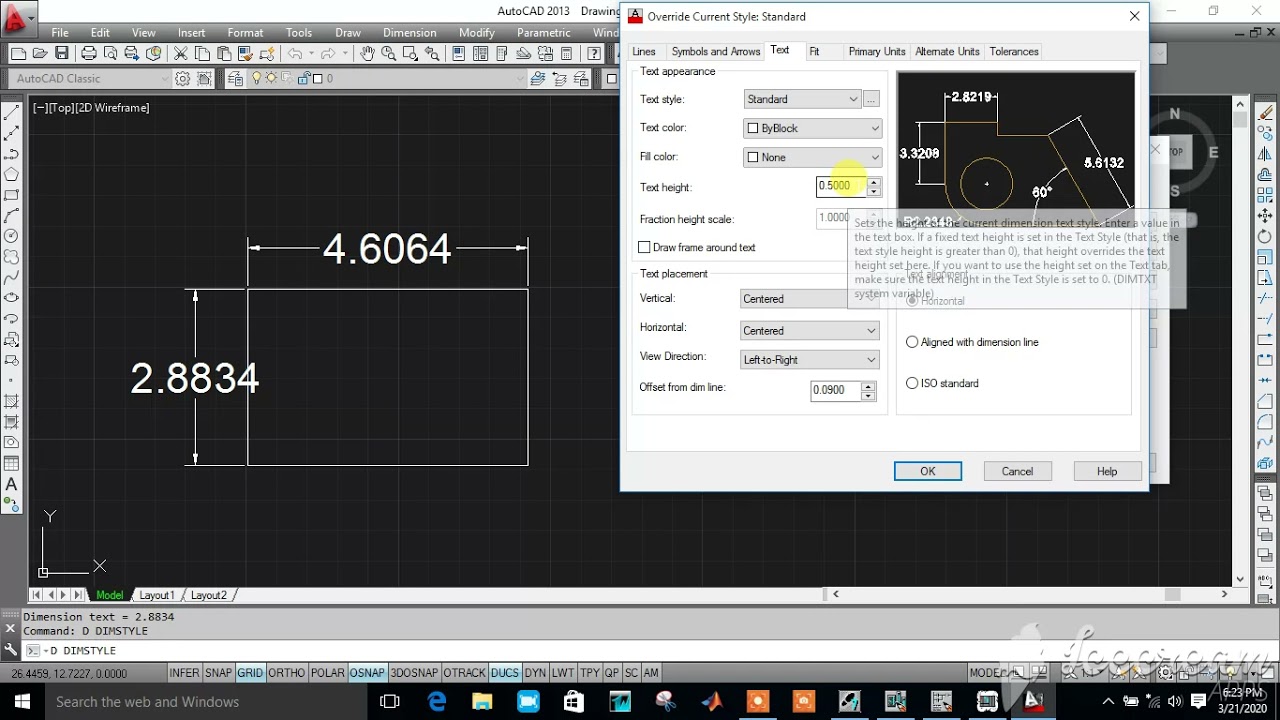Toggle ORTHO mode in status bar
Viewport: 1280px width, 720px height.
coord(286,673)
